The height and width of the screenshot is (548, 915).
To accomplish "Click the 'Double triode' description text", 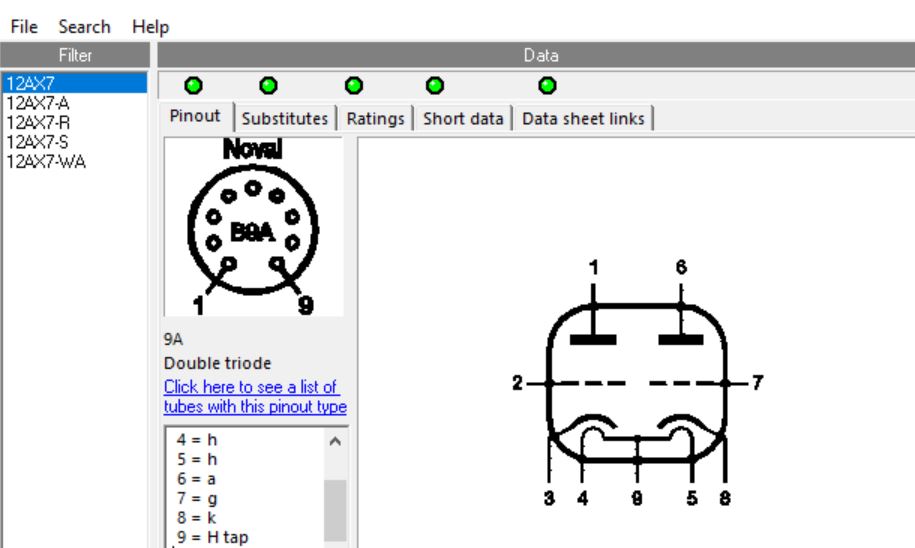I will (x=217, y=363).
